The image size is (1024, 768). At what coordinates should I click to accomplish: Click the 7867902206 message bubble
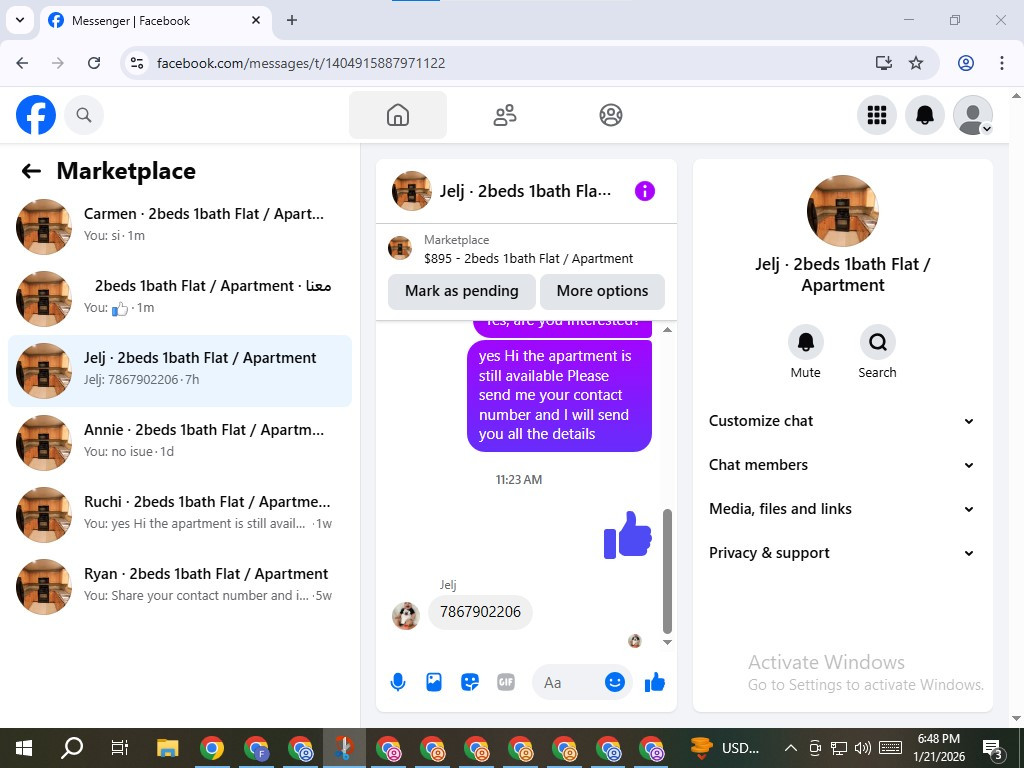(x=480, y=612)
